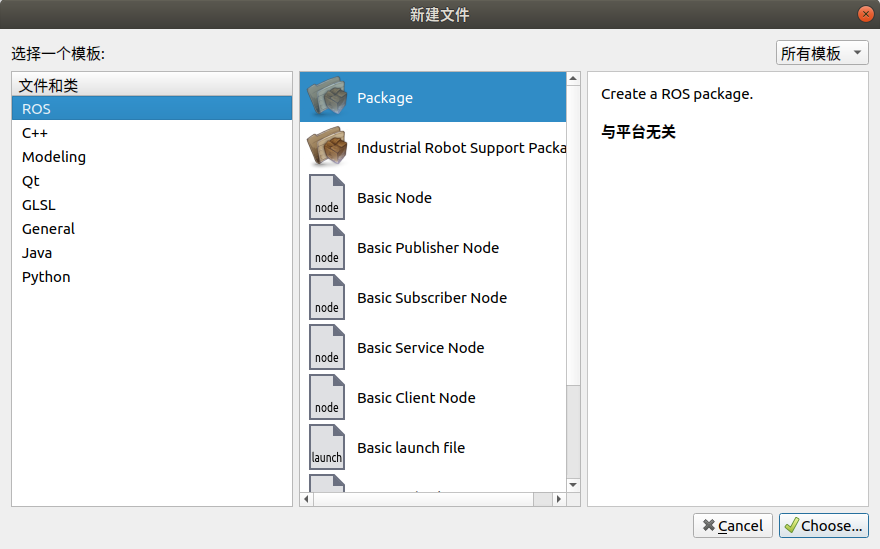Click the 文件和类 column header
880x549 pixels.
tap(152, 85)
